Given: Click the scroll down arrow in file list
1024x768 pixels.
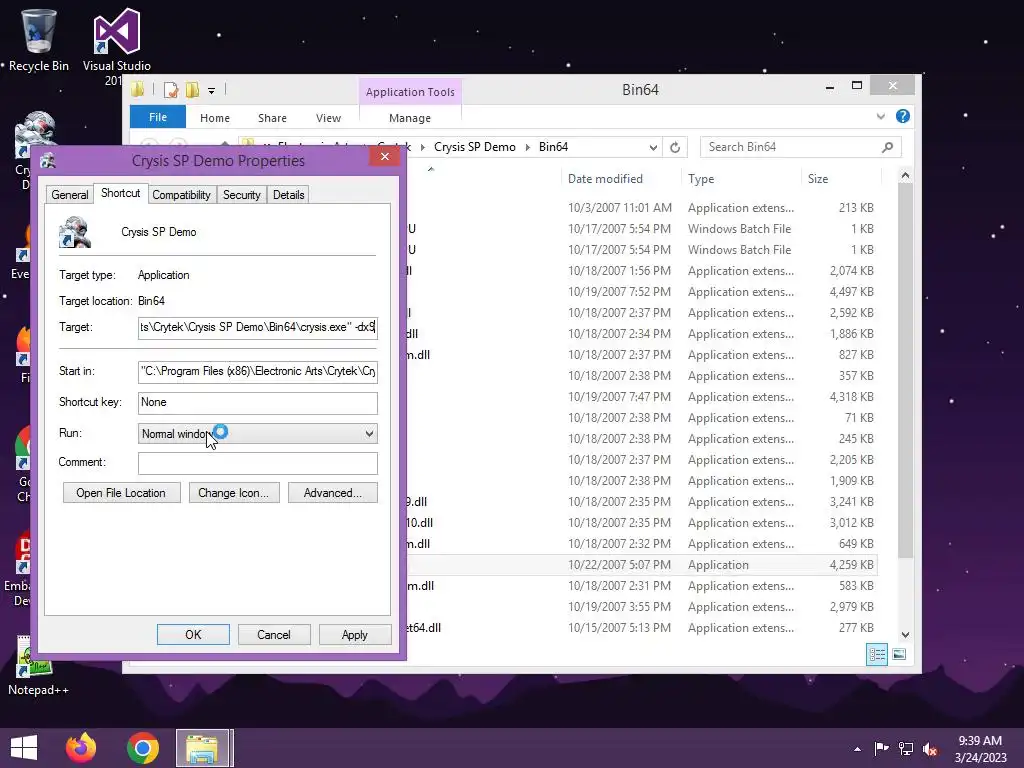Looking at the screenshot, I should [905, 635].
